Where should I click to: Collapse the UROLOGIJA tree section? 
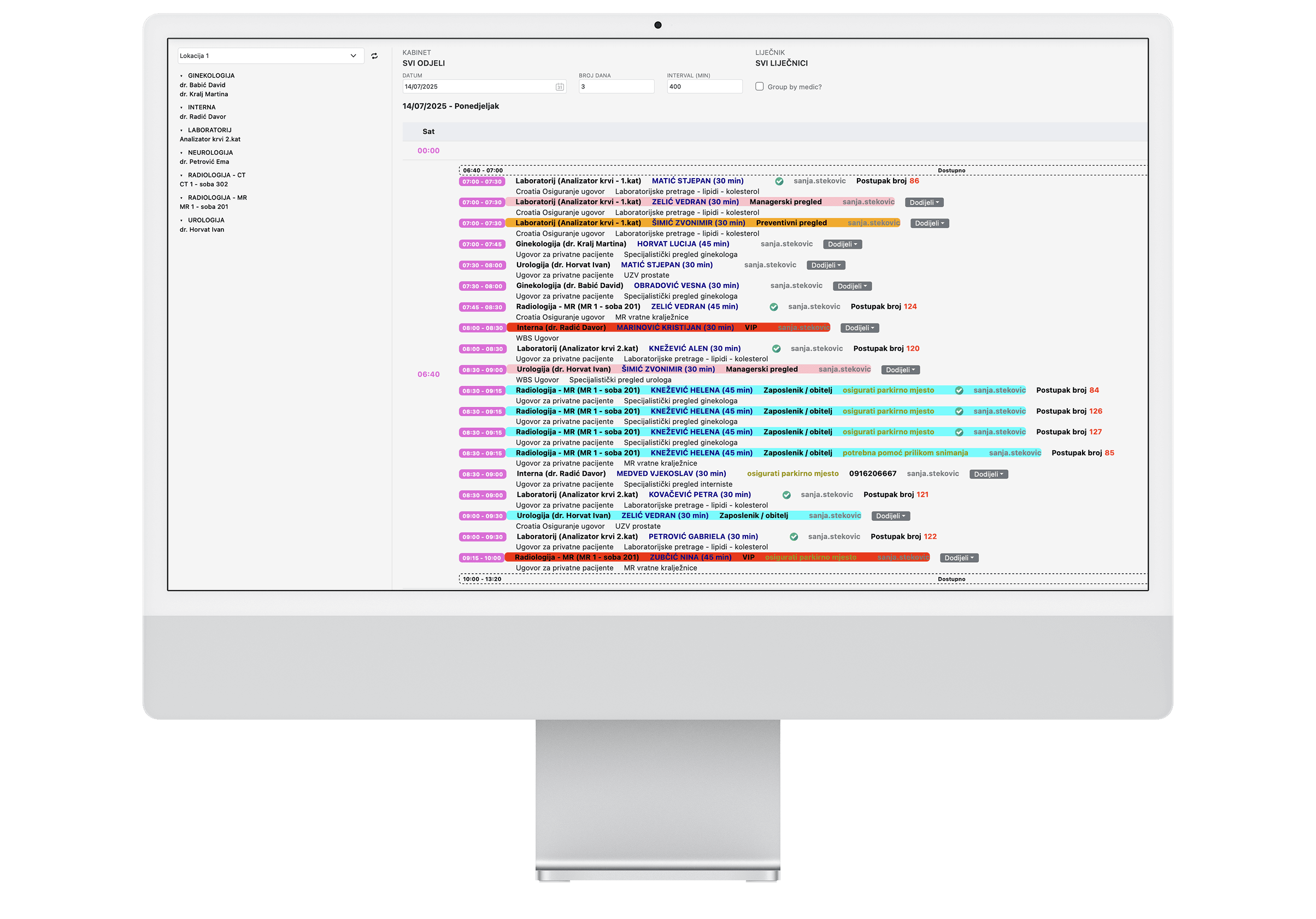181,221
